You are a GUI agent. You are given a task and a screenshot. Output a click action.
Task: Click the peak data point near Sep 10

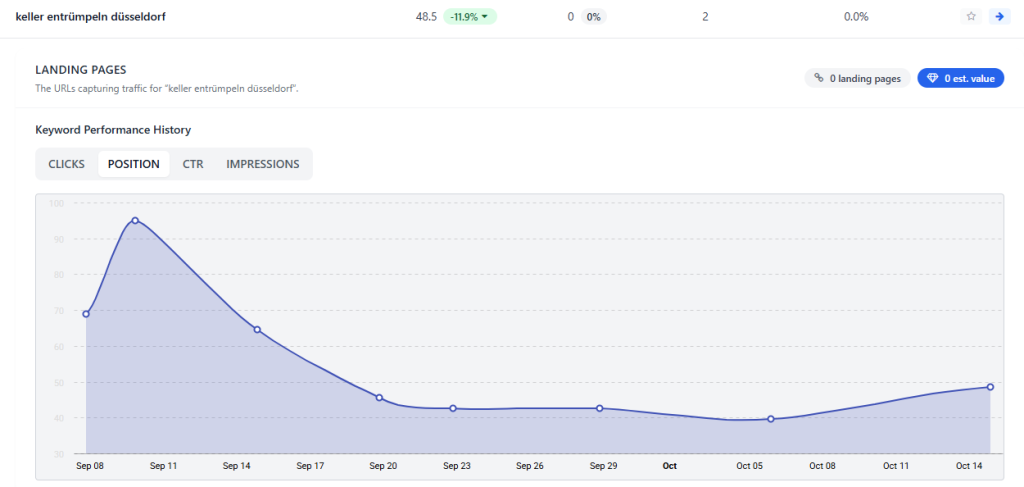pyautogui.click(x=135, y=221)
